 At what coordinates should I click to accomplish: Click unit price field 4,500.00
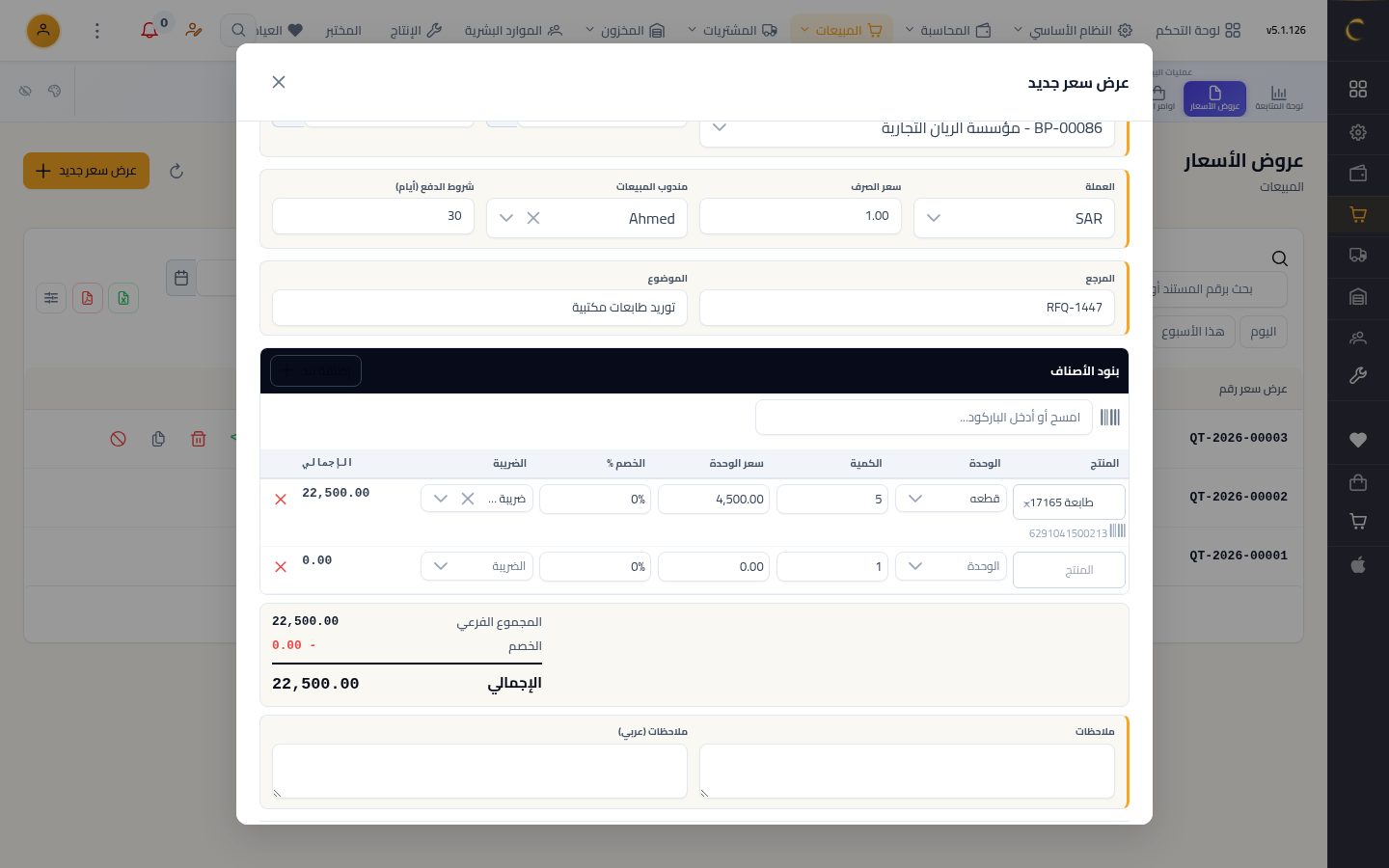tap(714, 499)
